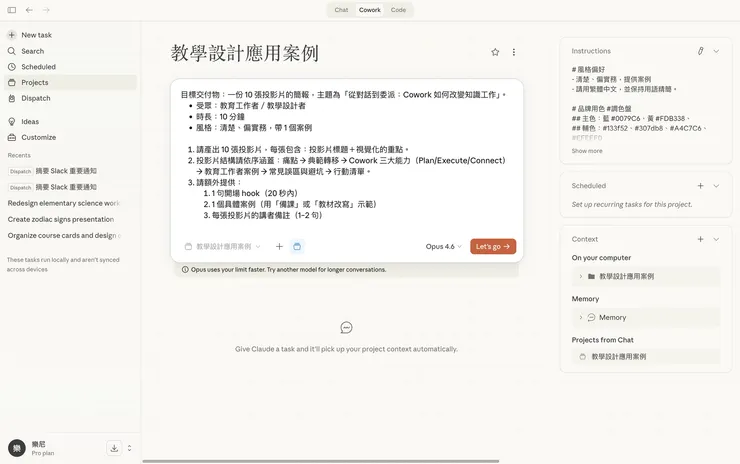Viewport: 740px width, 464px height.
Task: Switch to the Code tab
Action: [398, 10]
